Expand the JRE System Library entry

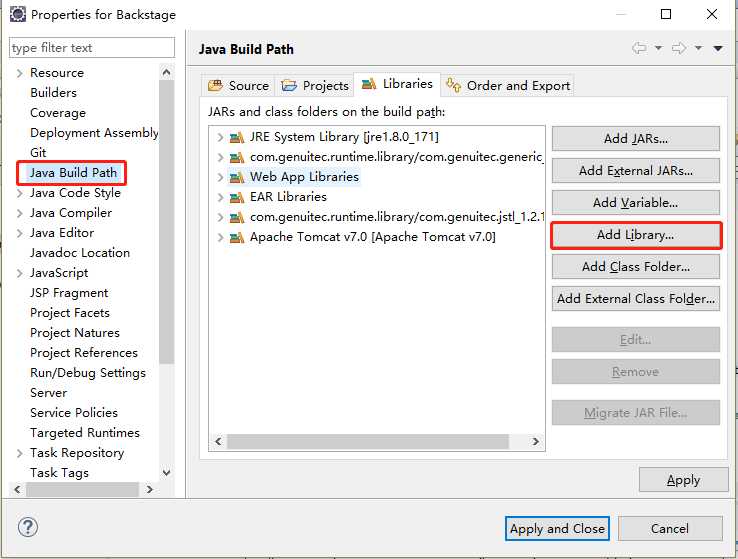click(x=220, y=137)
